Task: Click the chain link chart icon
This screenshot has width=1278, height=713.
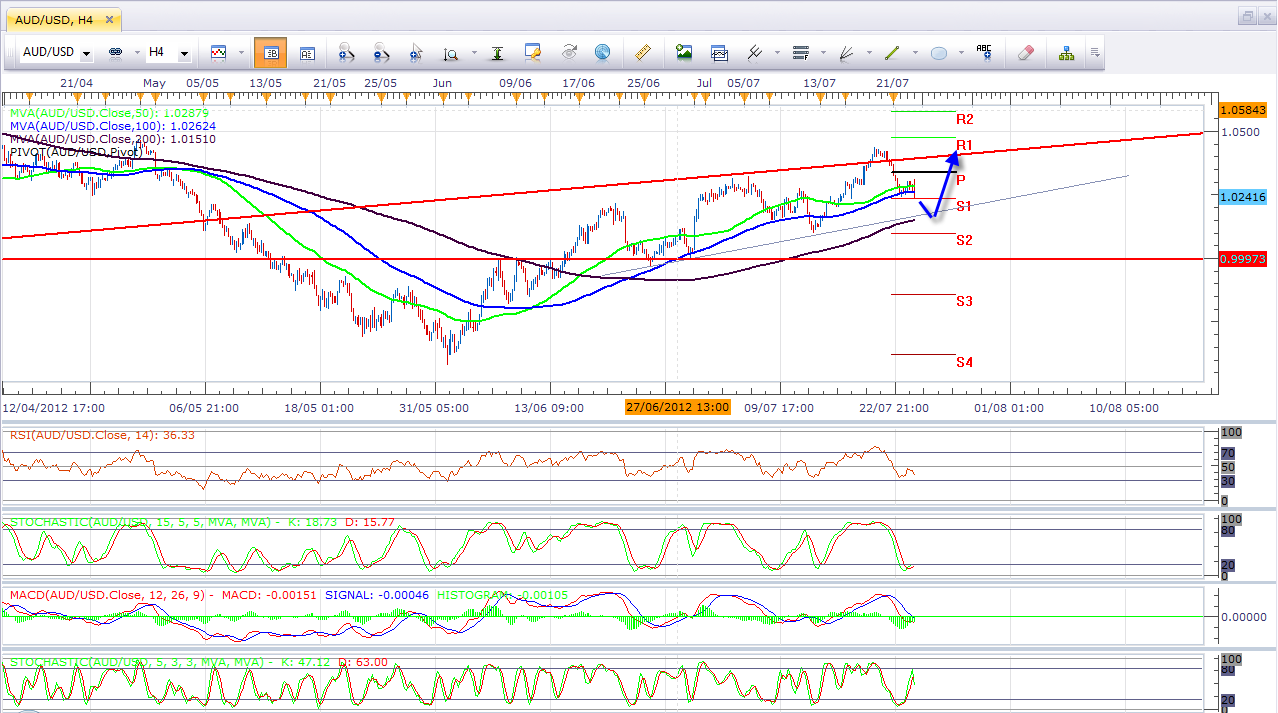Action: pyautogui.click(x=114, y=52)
